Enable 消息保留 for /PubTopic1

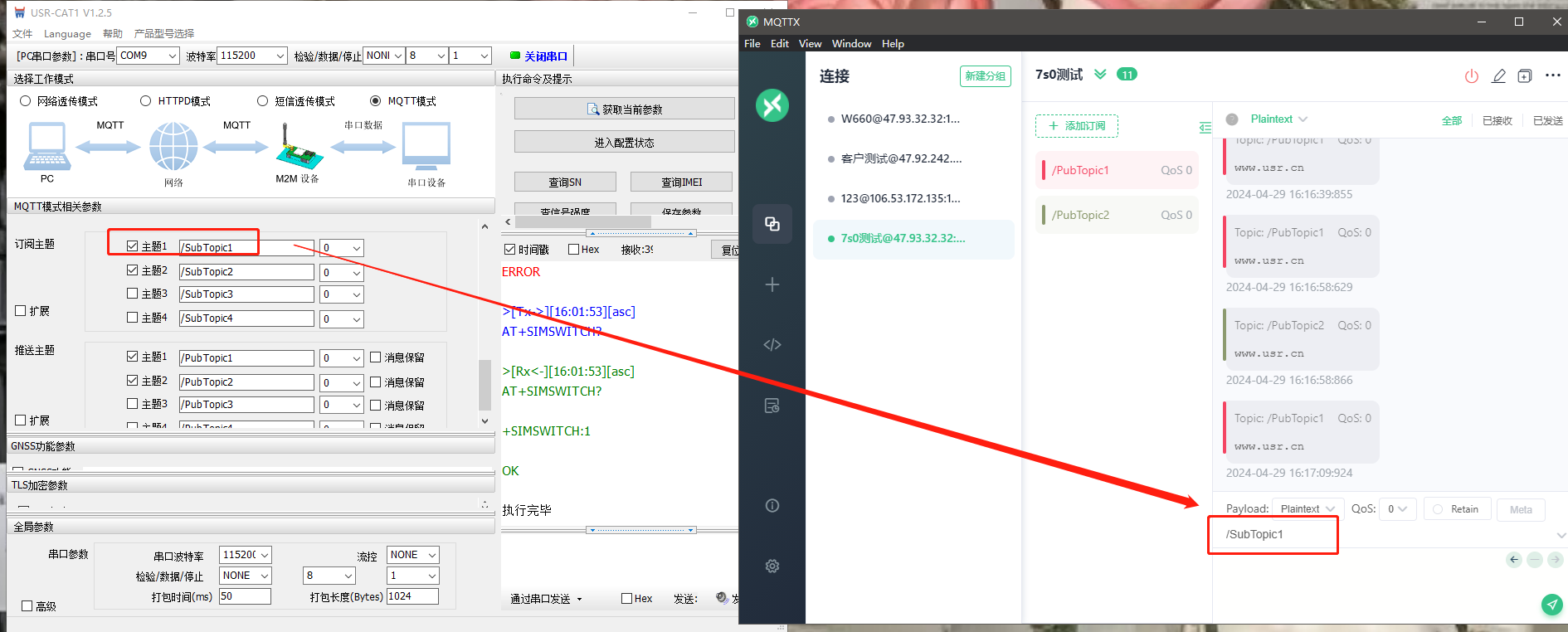375,357
